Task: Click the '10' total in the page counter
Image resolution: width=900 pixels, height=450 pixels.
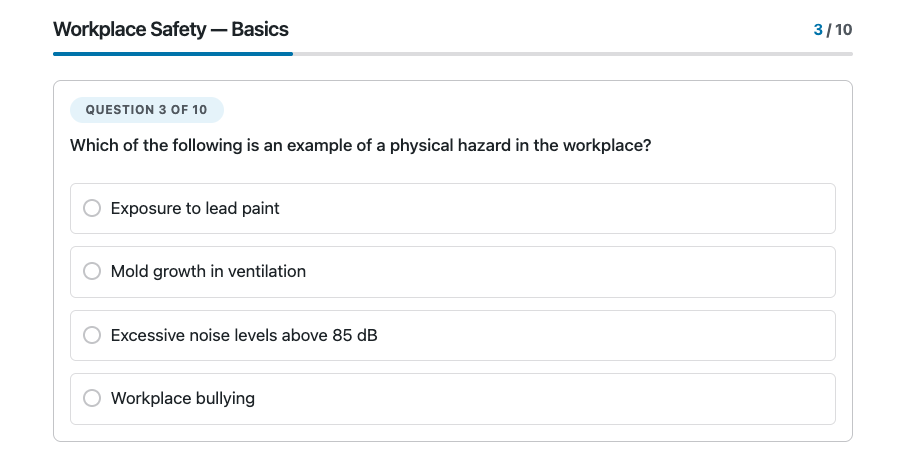Action: [x=843, y=29]
